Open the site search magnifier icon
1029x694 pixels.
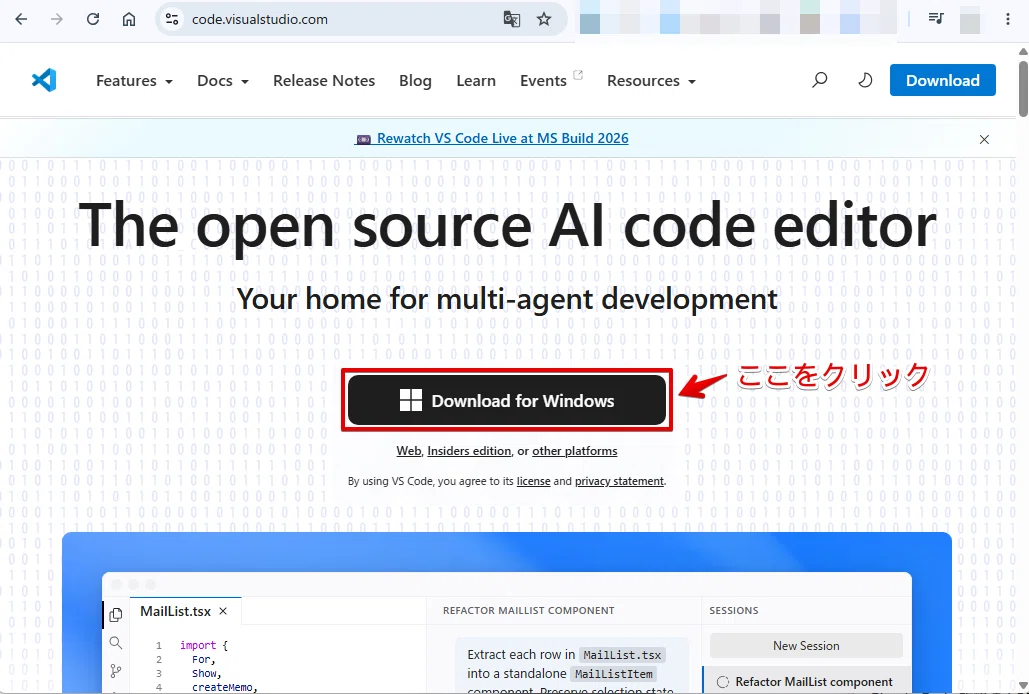[x=819, y=80]
